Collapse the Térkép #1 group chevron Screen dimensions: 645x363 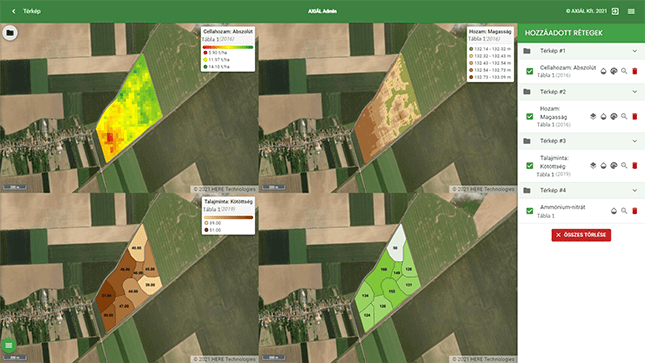635,51
